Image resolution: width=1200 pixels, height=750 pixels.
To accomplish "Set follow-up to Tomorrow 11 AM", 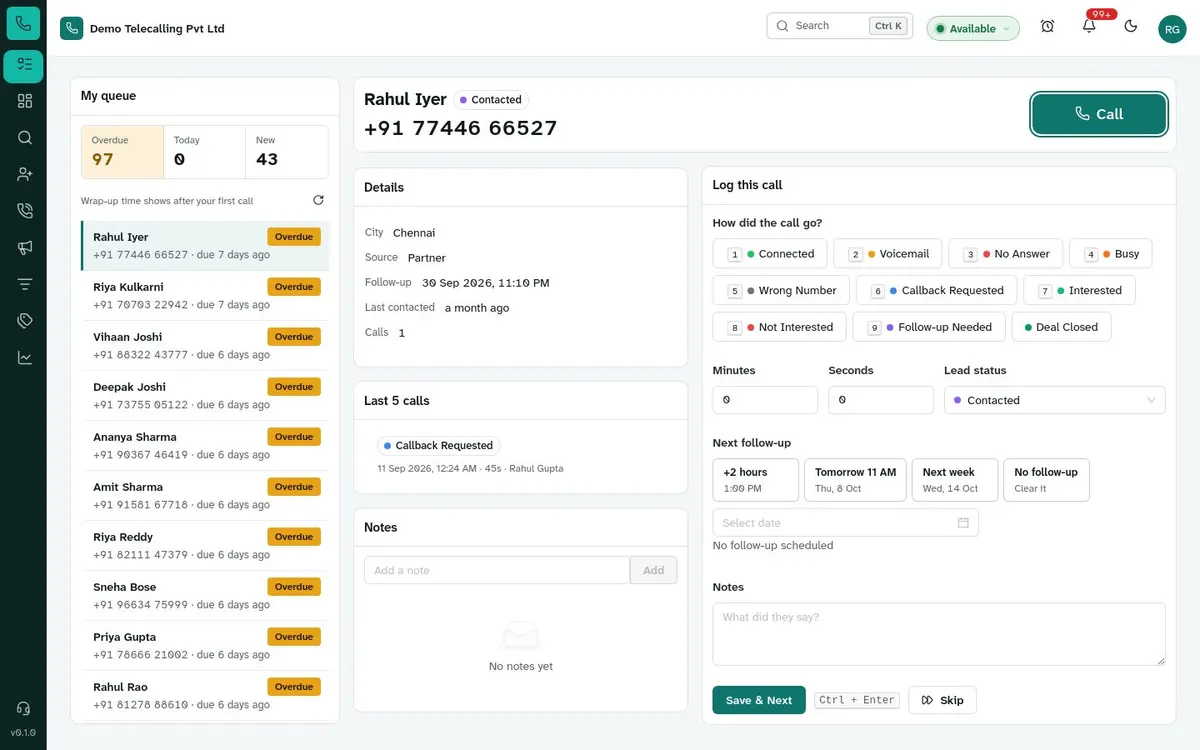I will pyautogui.click(x=855, y=480).
